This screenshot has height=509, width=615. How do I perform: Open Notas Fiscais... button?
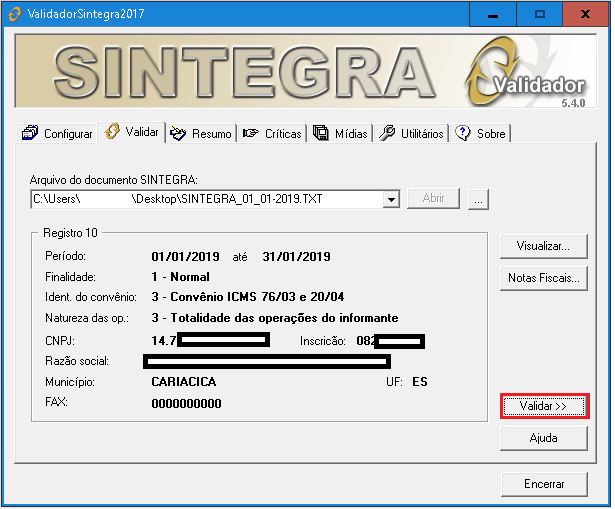[546, 280]
